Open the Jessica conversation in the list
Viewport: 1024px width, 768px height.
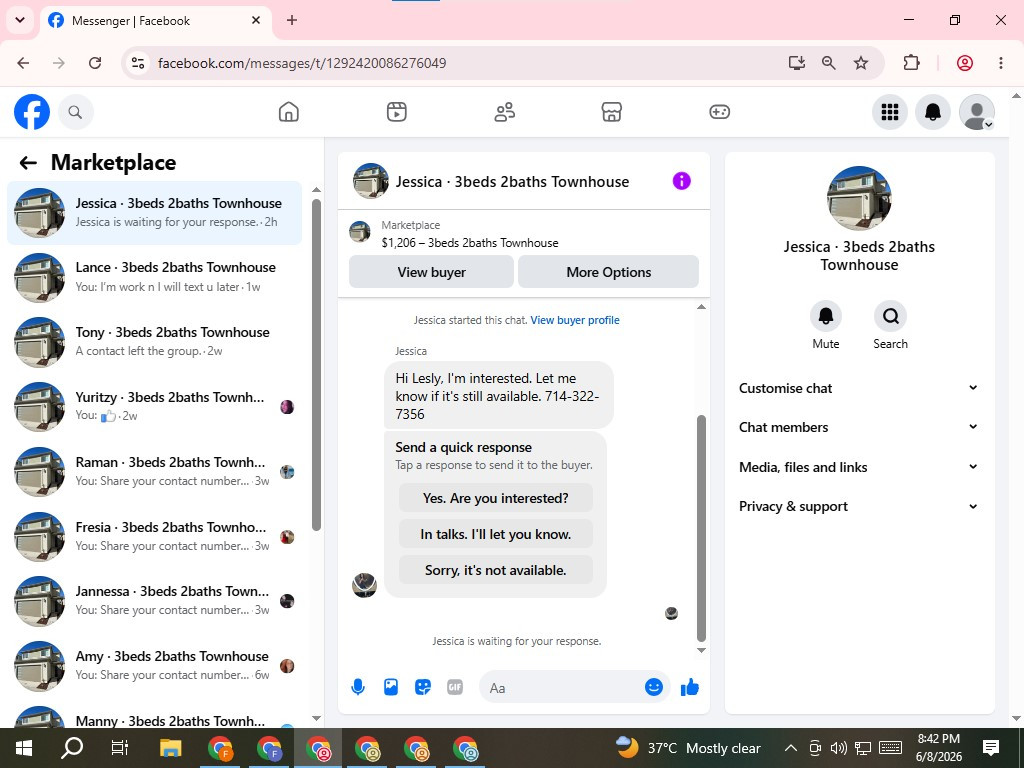155,213
